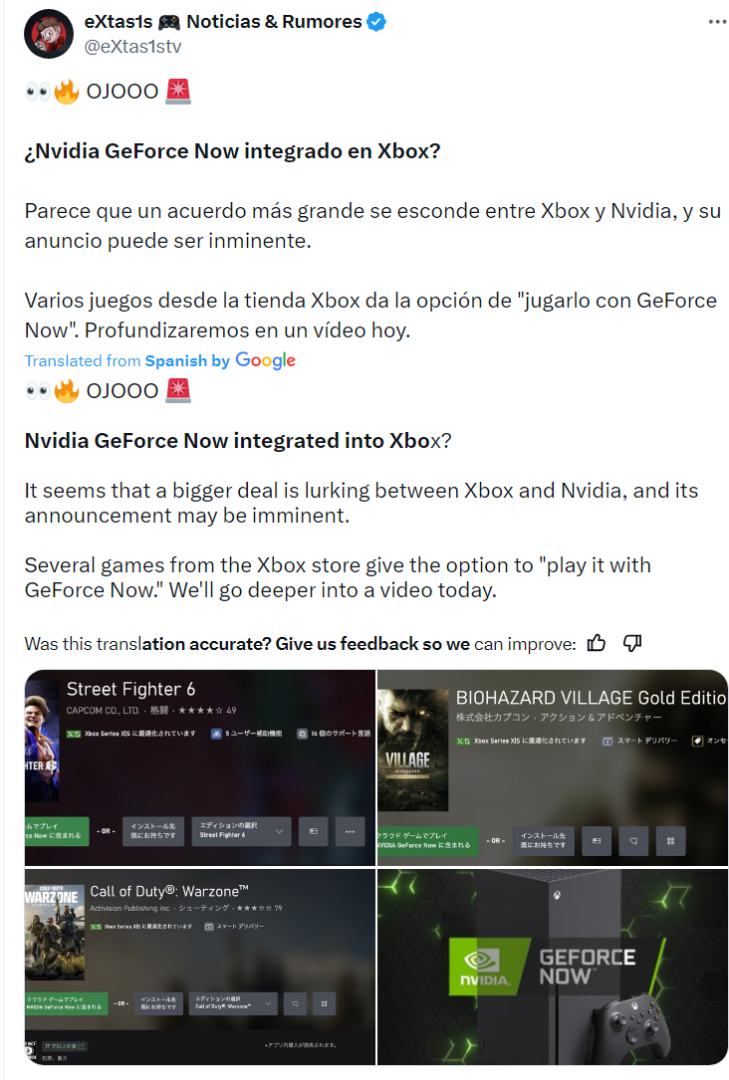Click the eXtas1s Noticias & Rumores display name
This screenshot has width=729, height=1080.
tap(223, 22)
